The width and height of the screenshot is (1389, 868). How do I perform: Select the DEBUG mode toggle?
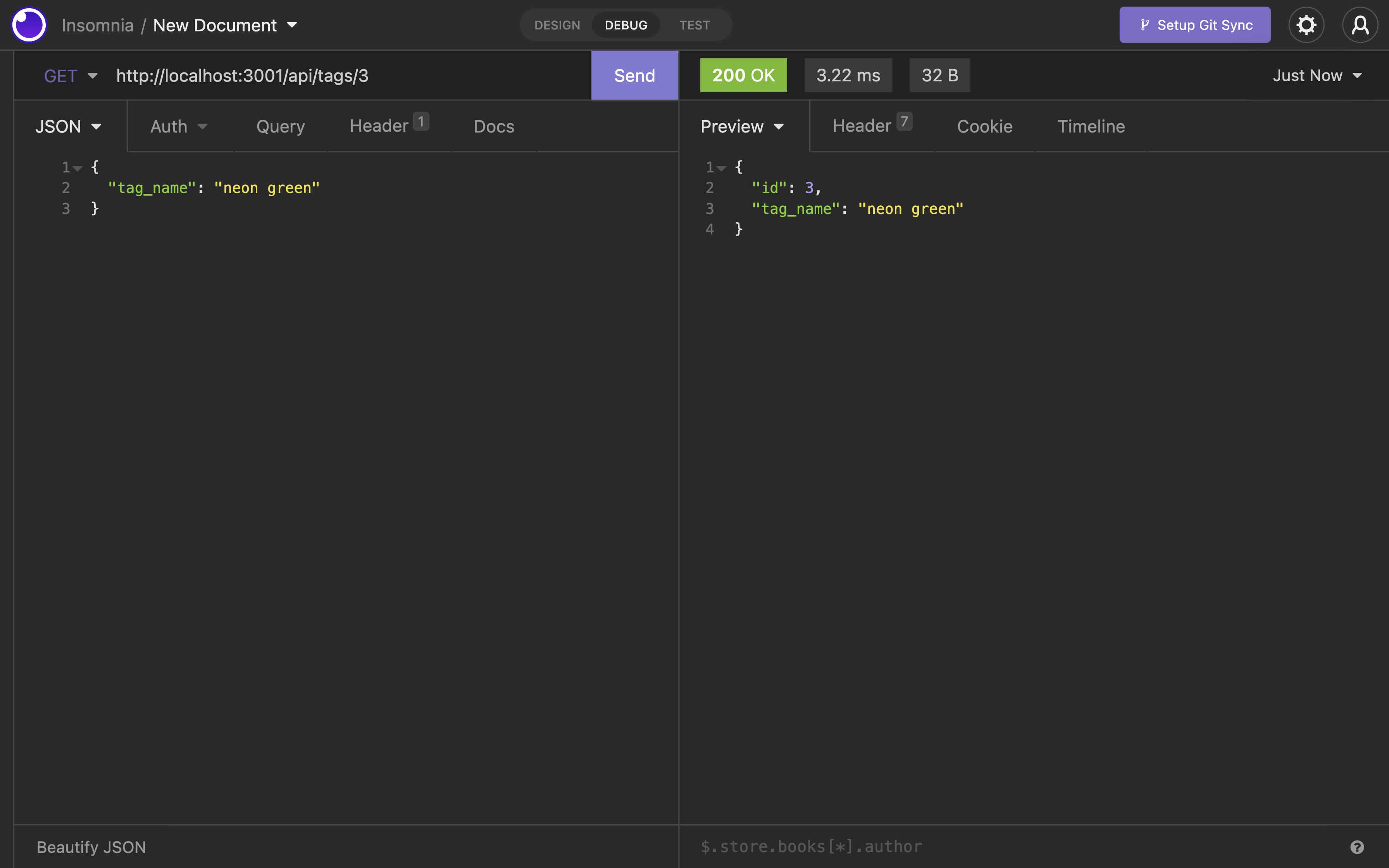tap(626, 25)
